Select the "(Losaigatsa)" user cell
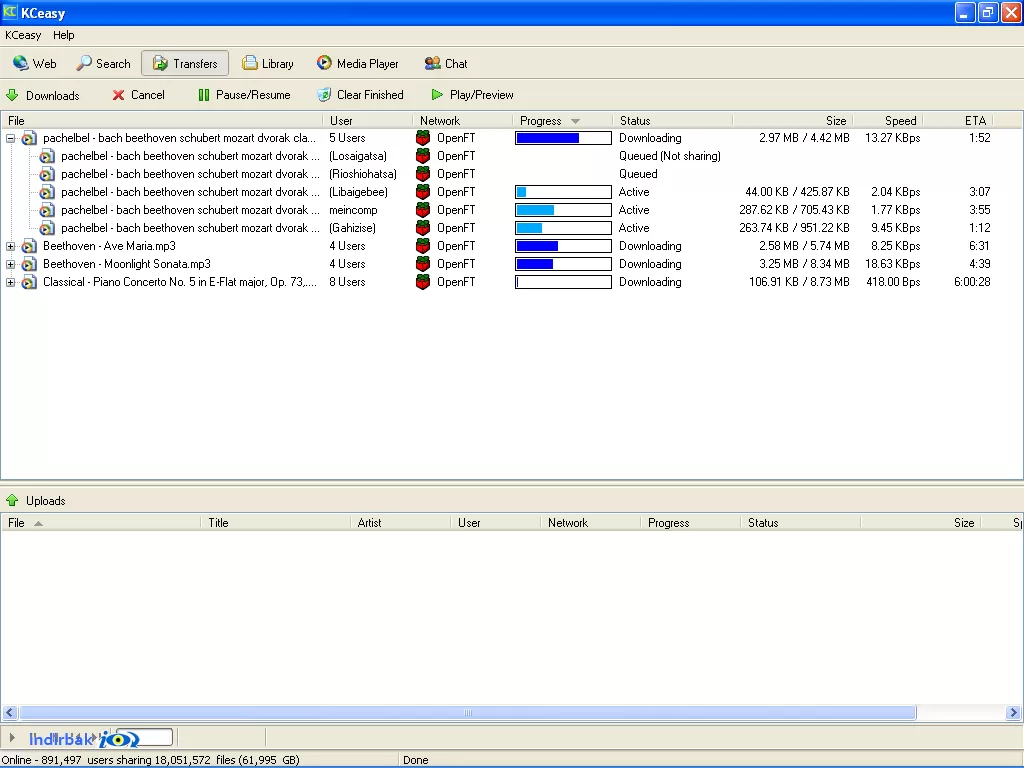 pyautogui.click(x=358, y=156)
